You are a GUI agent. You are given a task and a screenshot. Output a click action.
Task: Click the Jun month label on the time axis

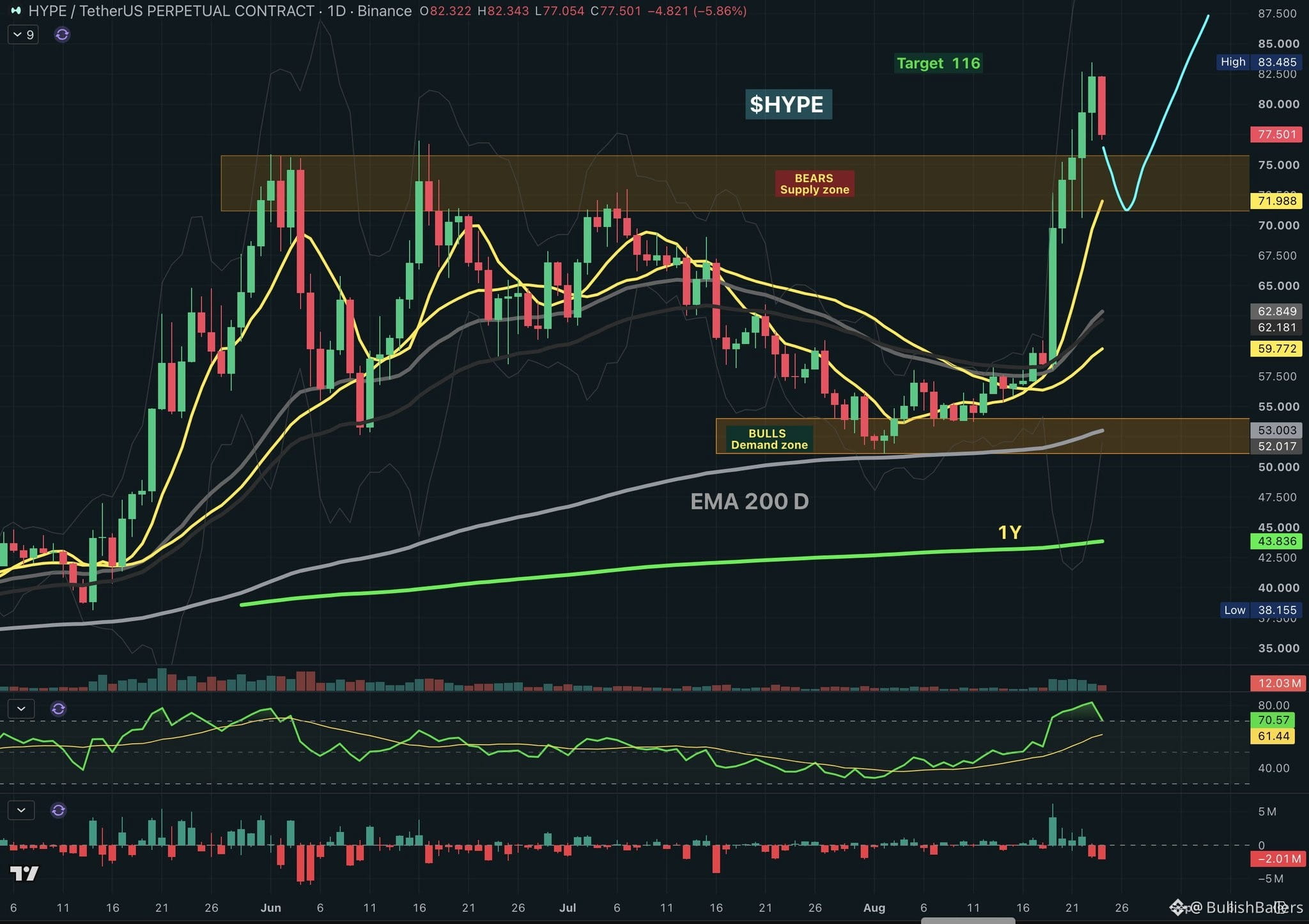tap(270, 907)
